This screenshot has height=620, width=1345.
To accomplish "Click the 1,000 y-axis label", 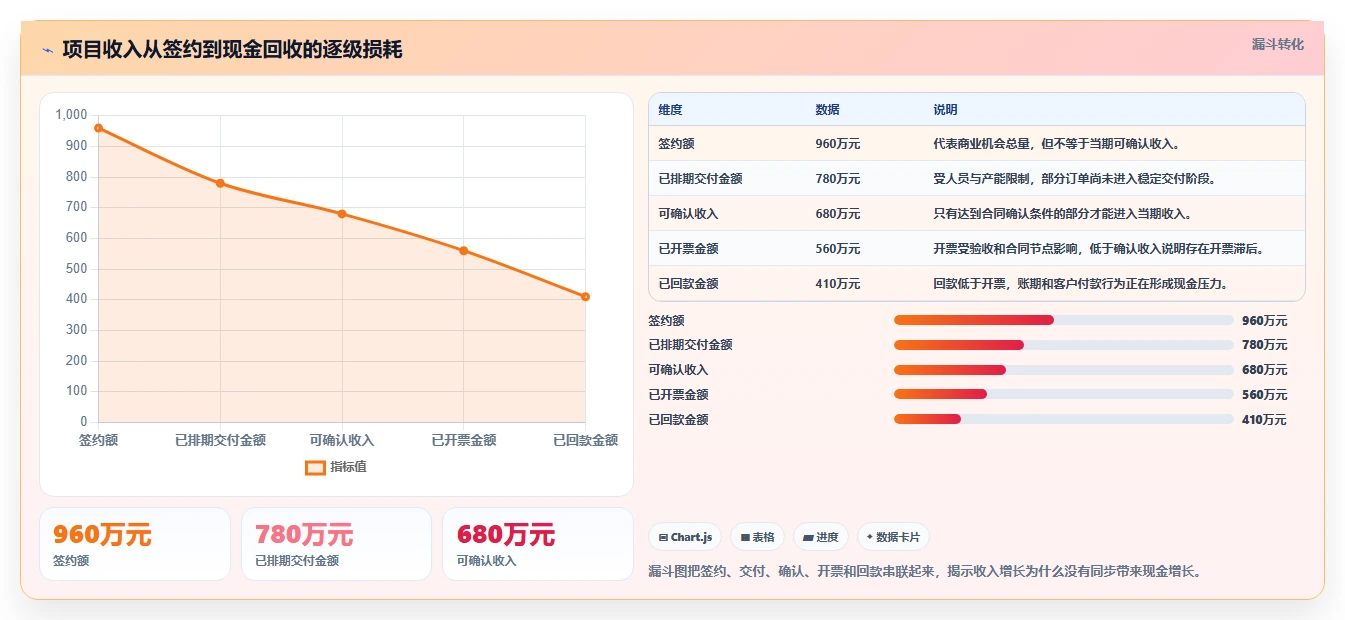I will [x=71, y=115].
